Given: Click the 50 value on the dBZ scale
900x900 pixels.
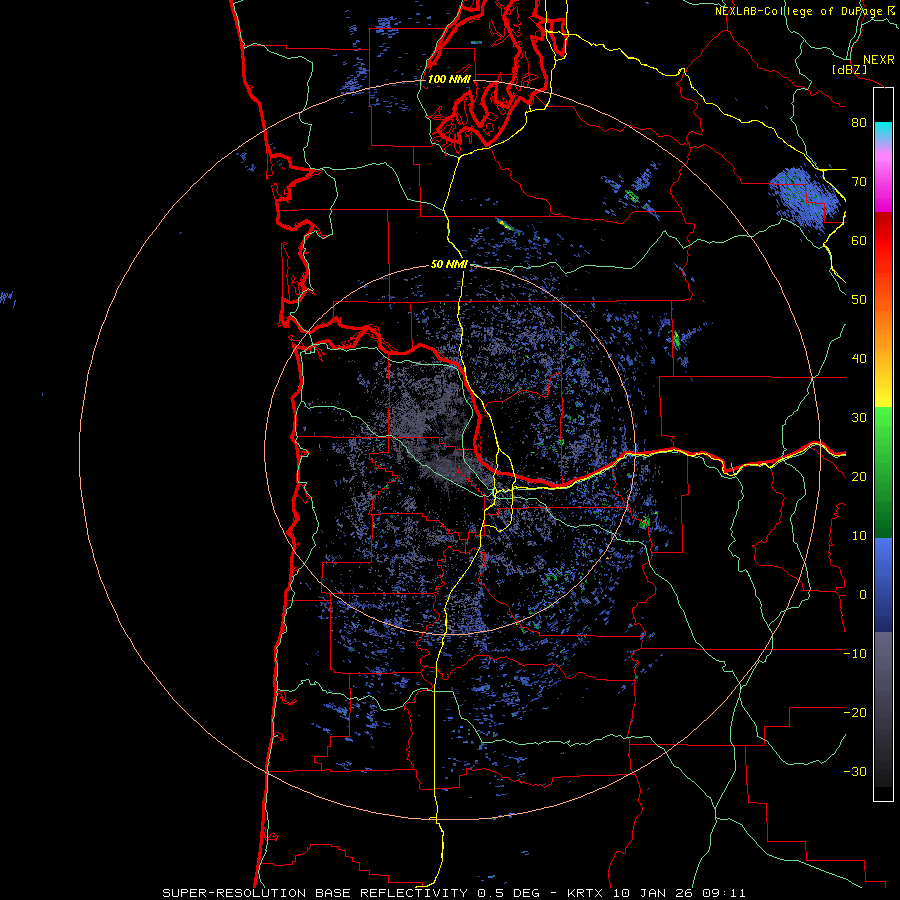Looking at the screenshot, I should click(859, 299).
